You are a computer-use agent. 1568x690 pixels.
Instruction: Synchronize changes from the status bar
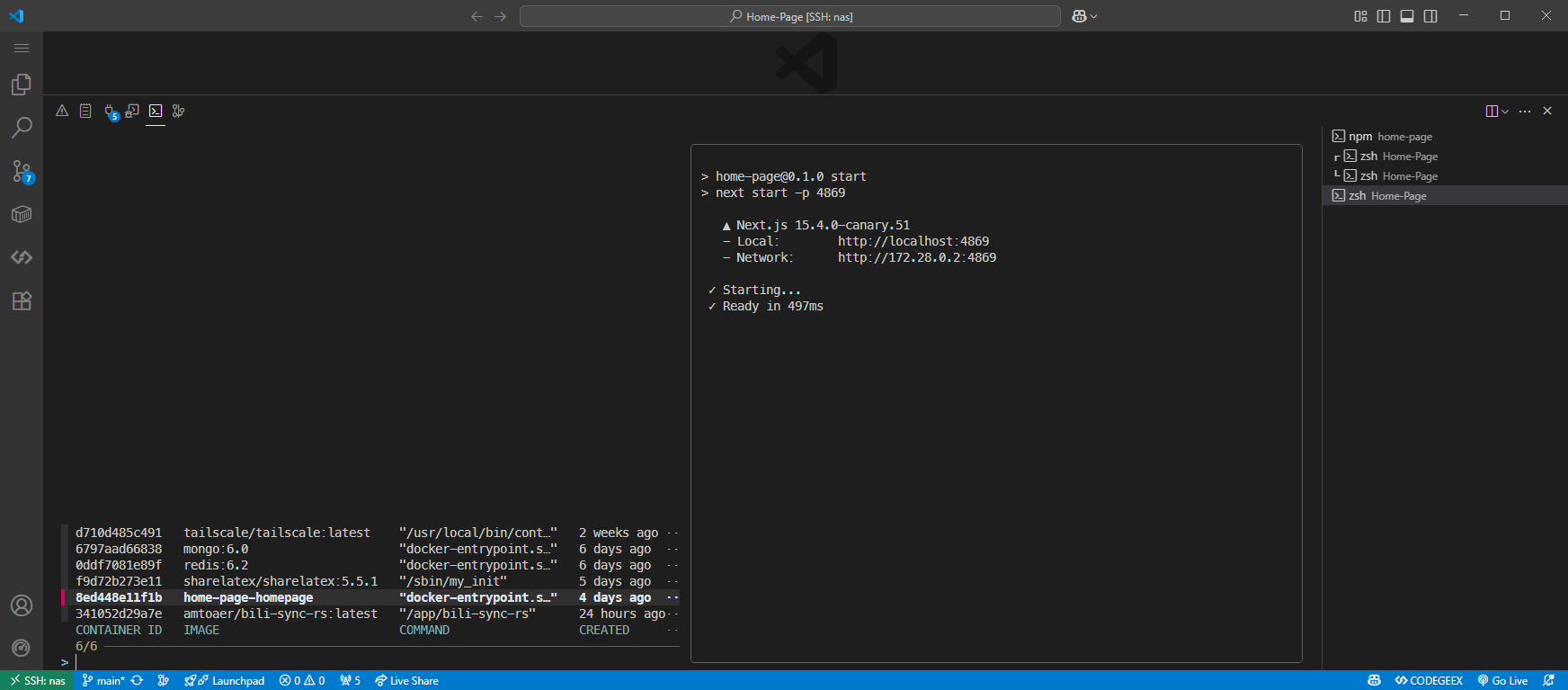click(138, 680)
